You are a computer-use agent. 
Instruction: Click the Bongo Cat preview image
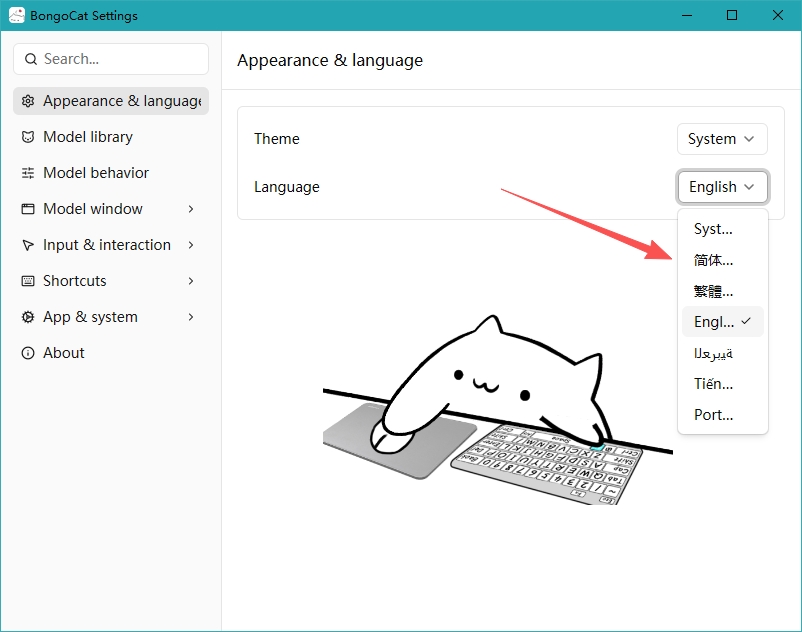click(x=498, y=410)
